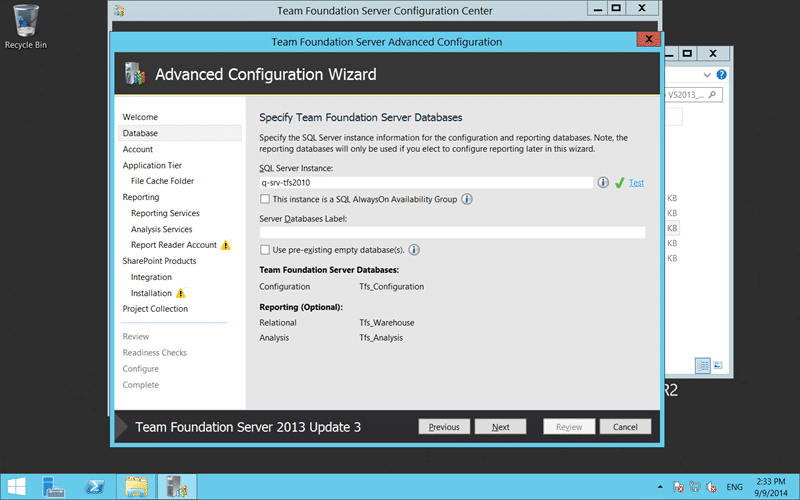Click warning icon beside Installation step
The width and height of the screenshot is (800, 500).
[181, 293]
